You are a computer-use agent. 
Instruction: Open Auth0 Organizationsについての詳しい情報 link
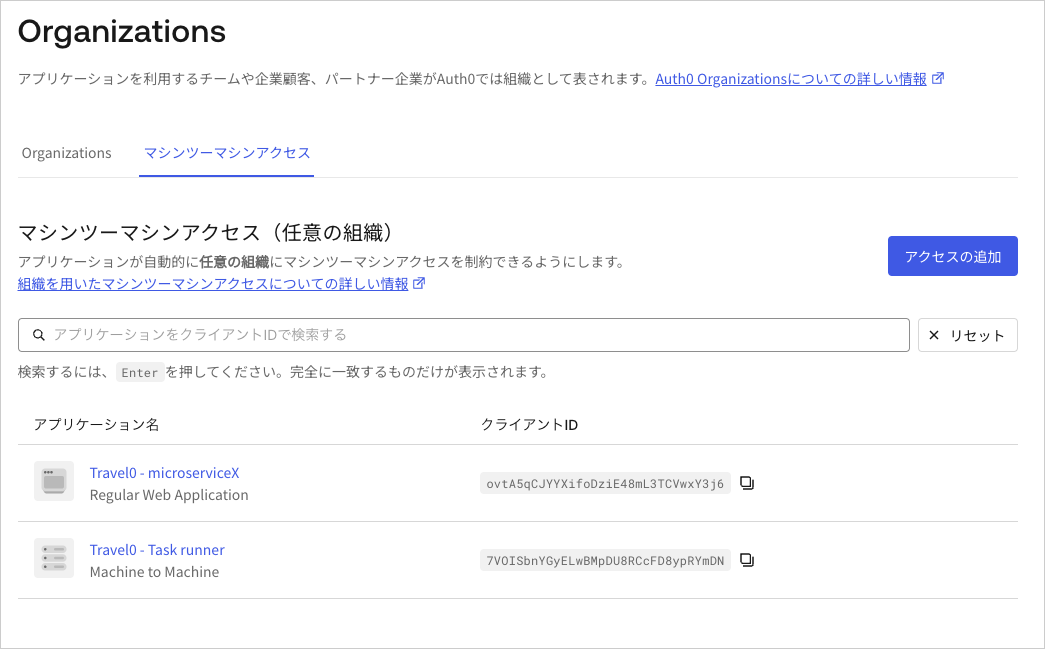tap(790, 79)
